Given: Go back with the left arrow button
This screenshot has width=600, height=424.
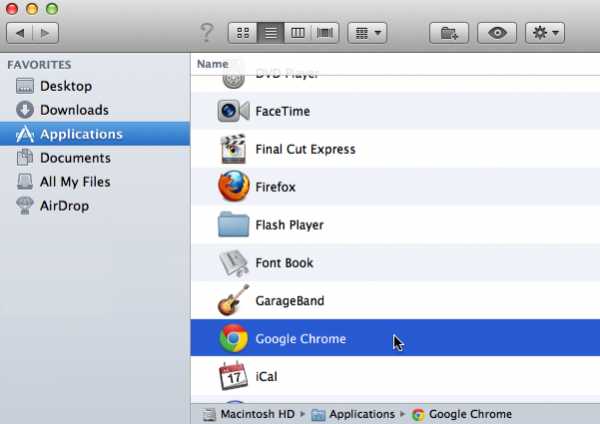Looking at the screenshot, I should click(x=20, y=33).
